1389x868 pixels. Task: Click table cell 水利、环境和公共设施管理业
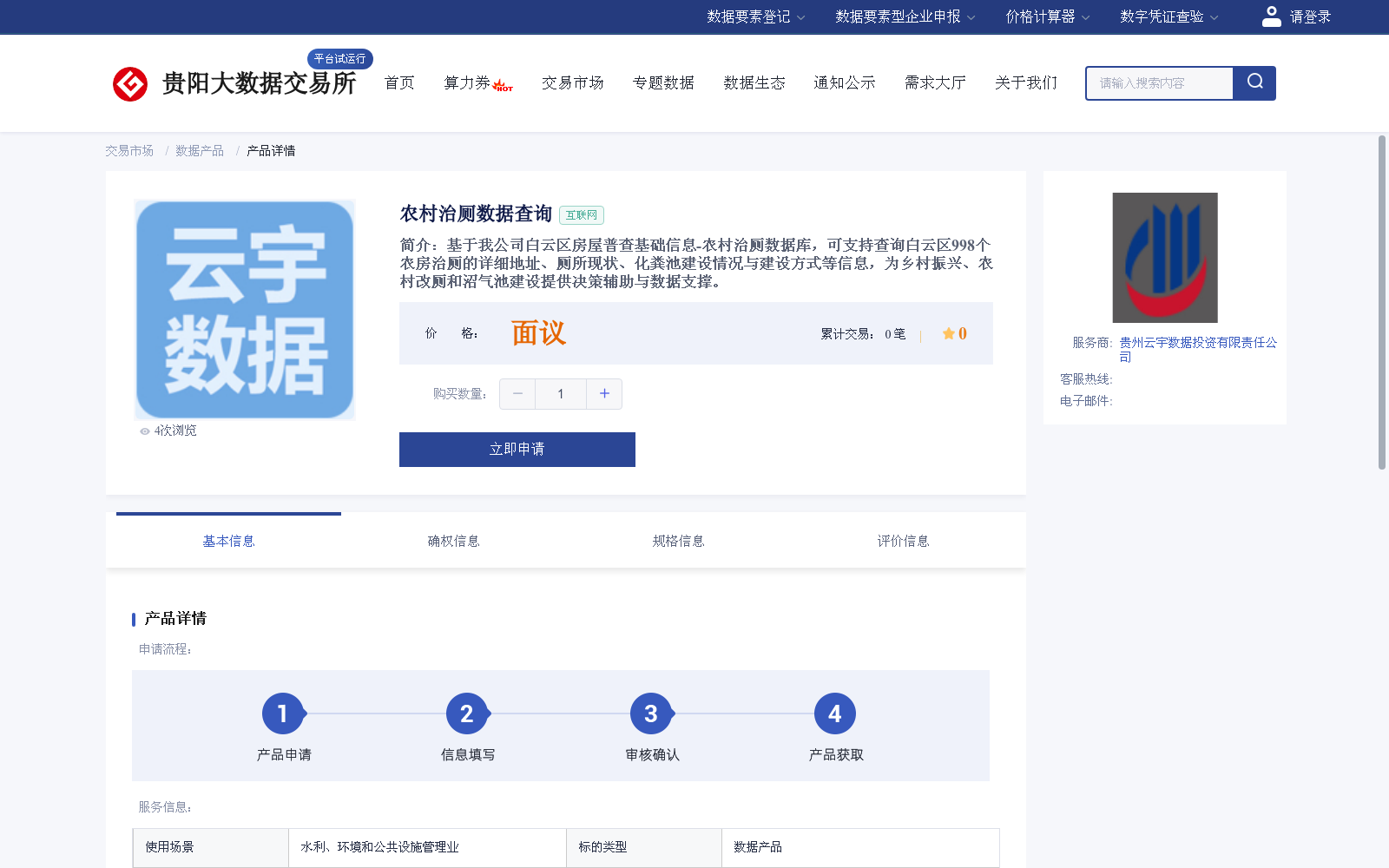click(427, 847)
